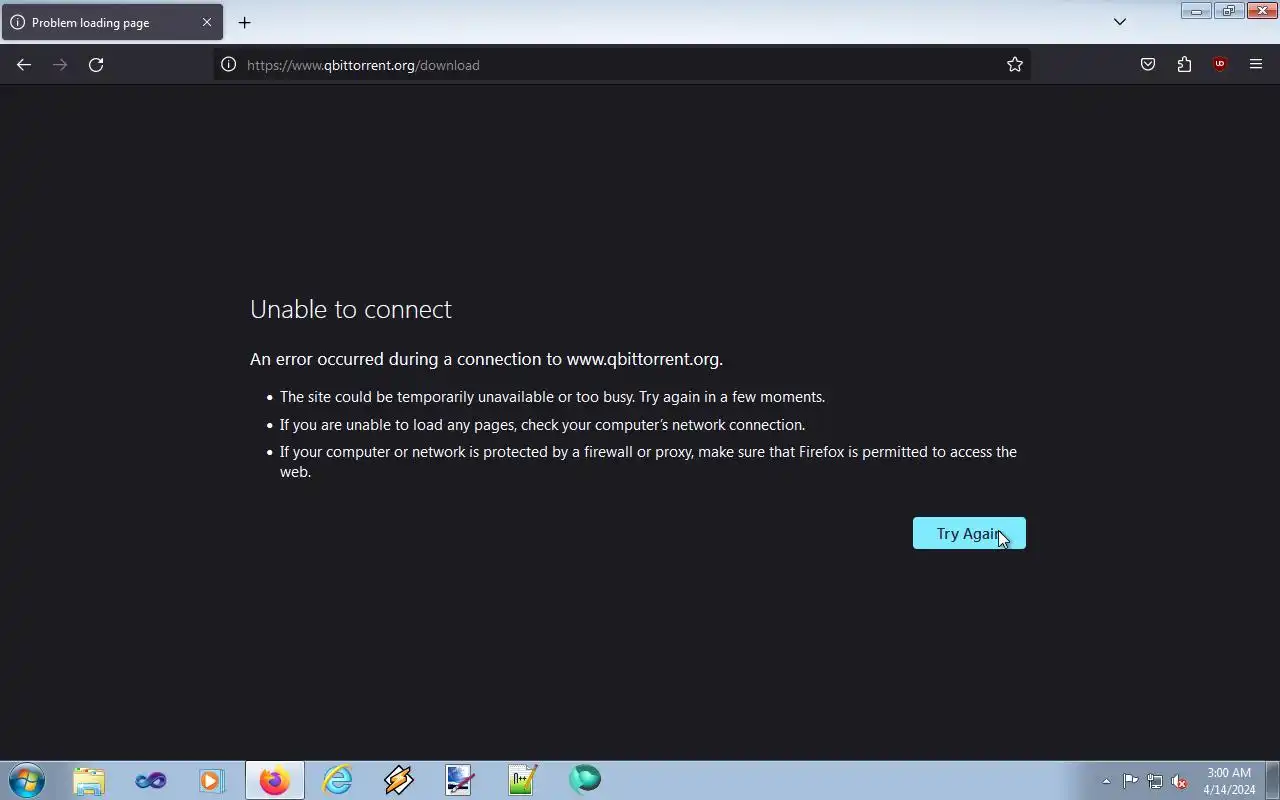Viewport: 1280px width, 800px height.
Task: Bookmark this page with the star icon
Action: point(1015,65)
